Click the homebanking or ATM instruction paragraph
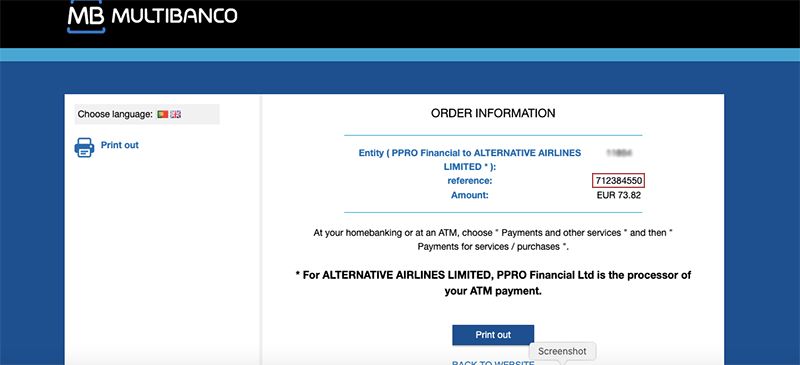This screenshot has width=800, height=365. (x=493, y=239)
